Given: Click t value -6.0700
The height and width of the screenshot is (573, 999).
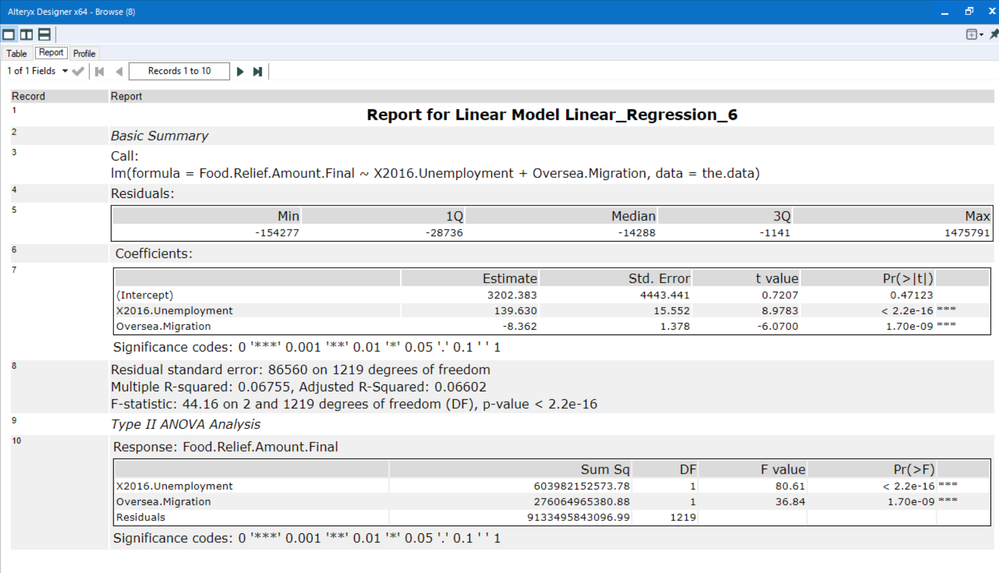Looking at the screenshot, I should coord(777,326).
